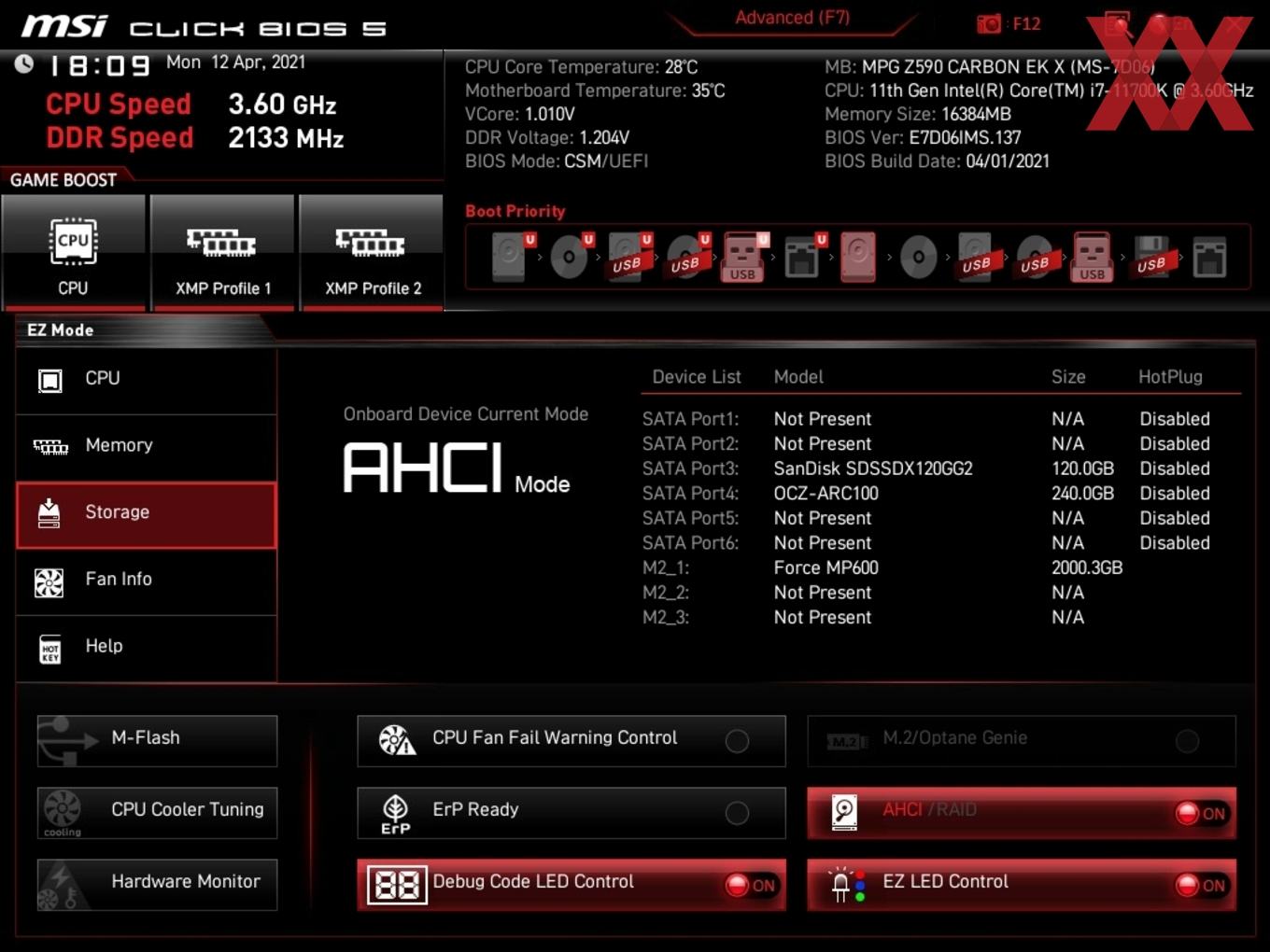Choose the highlighted UEFI USB key boot icon

click(744, 257)
